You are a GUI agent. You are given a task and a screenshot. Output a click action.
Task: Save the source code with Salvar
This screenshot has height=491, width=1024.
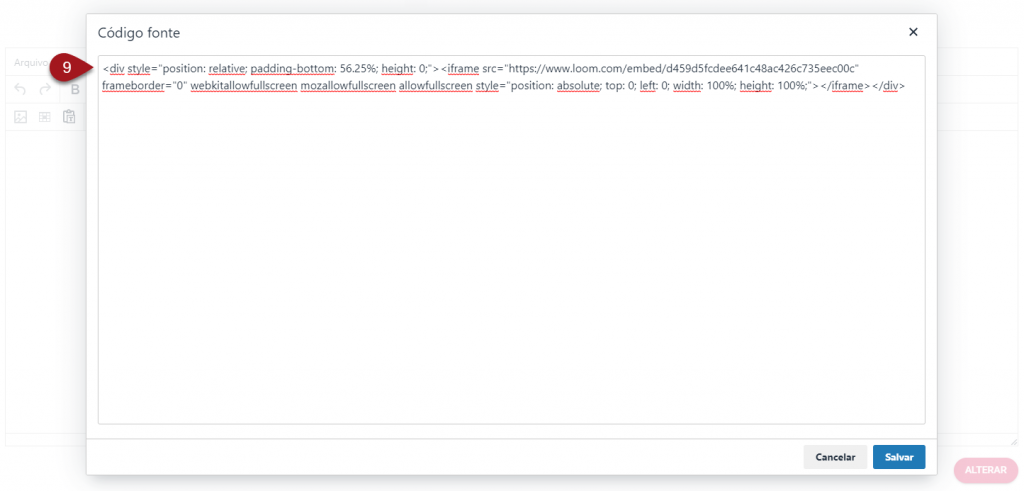(x=898, y=457)
